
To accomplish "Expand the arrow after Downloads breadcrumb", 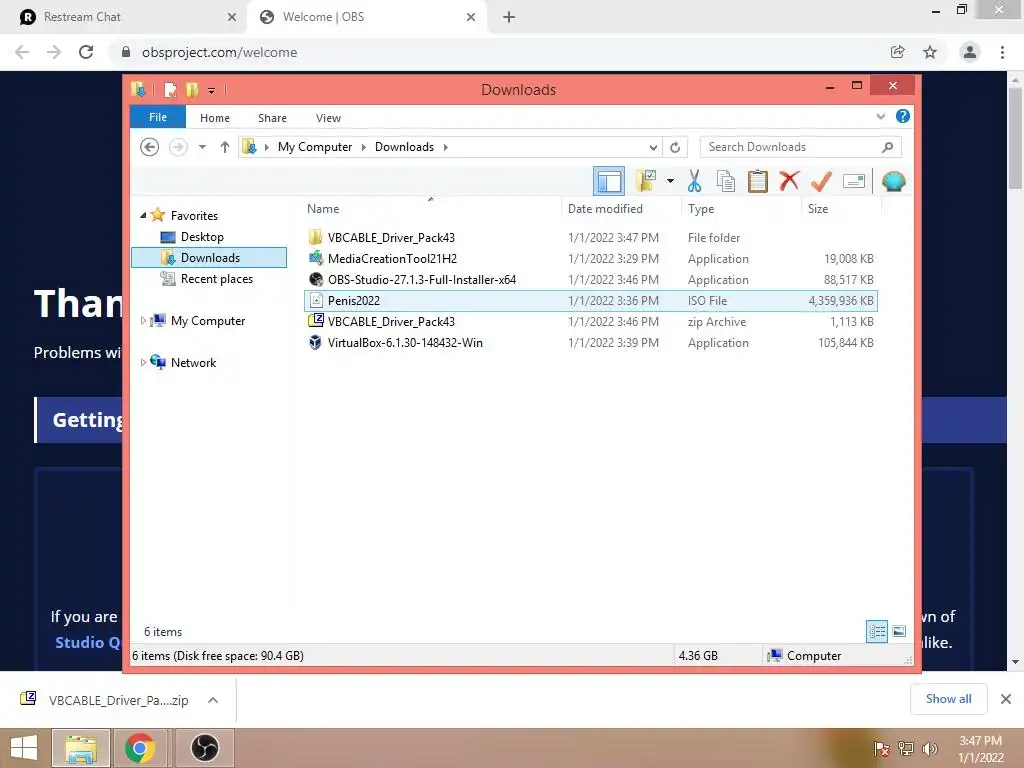I will tap(445, 147).
